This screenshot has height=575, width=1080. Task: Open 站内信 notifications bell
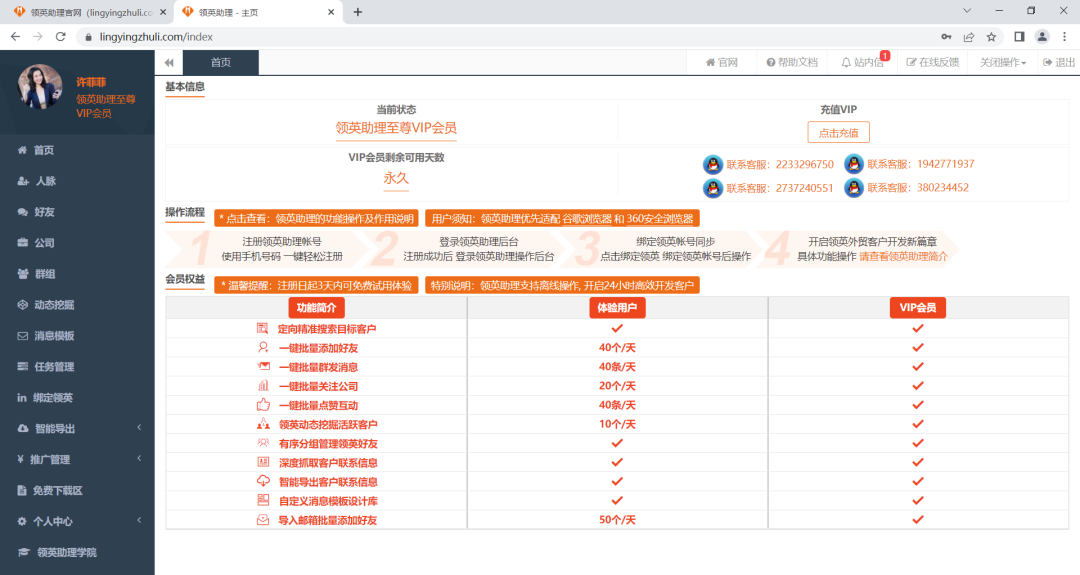pos(863,63)
